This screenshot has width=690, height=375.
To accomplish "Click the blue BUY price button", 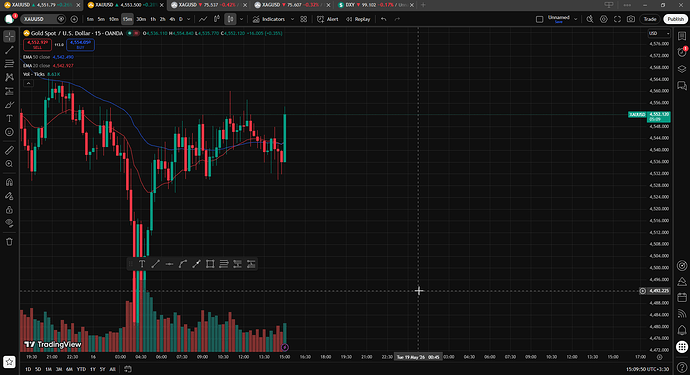I will tap(80, 44).
